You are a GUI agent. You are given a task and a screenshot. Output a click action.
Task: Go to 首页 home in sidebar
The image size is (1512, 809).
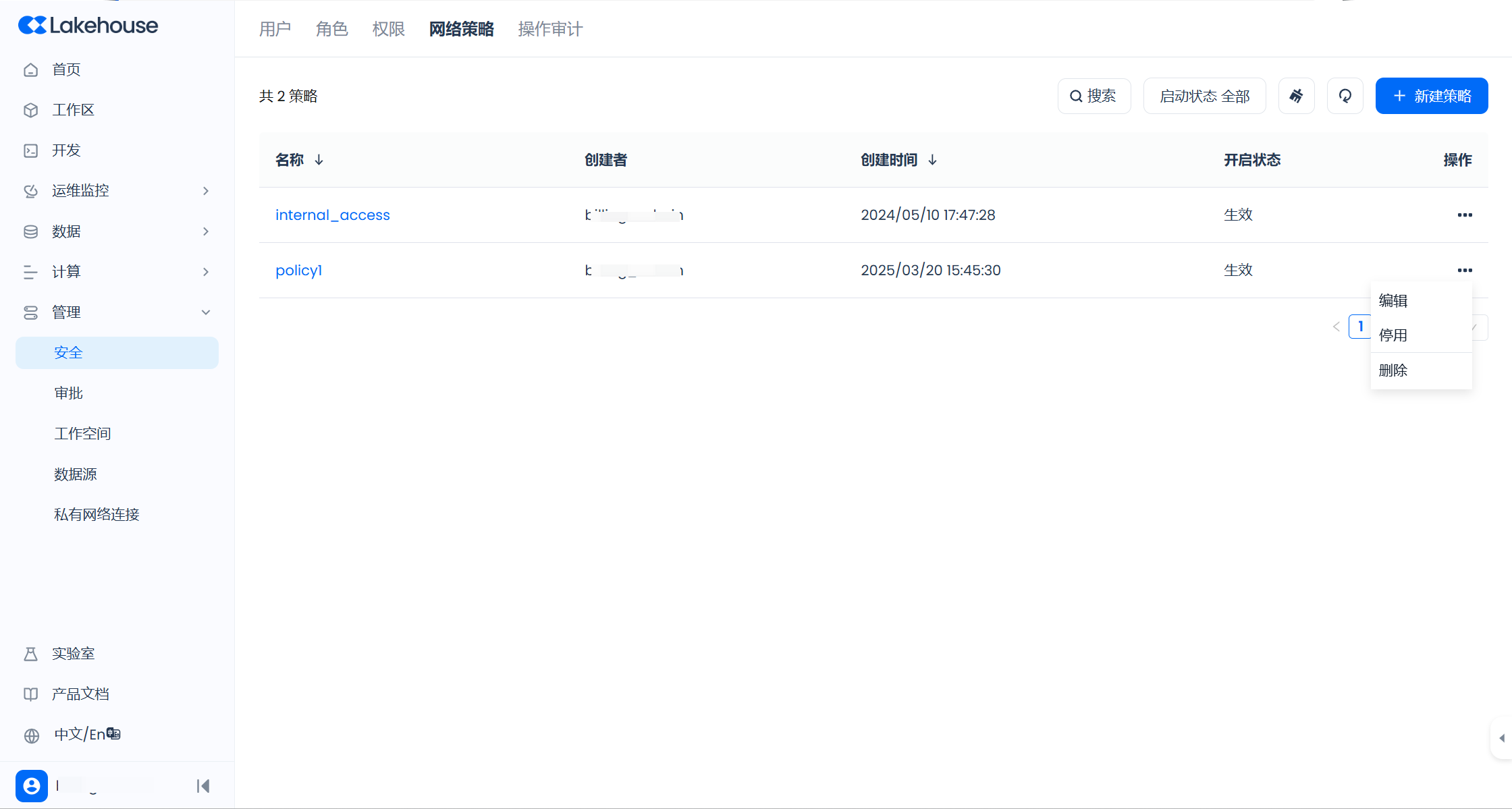pyautogui.click(x=66, y=69)
